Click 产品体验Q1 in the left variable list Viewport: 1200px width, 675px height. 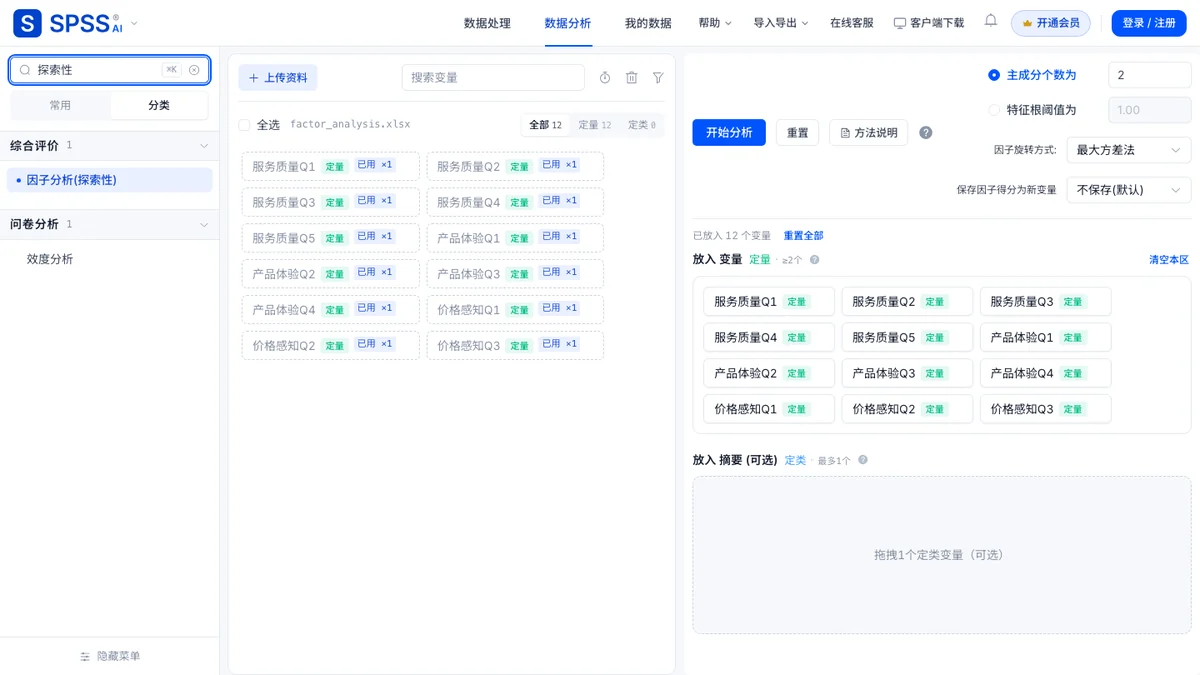[x=515, y=238]
